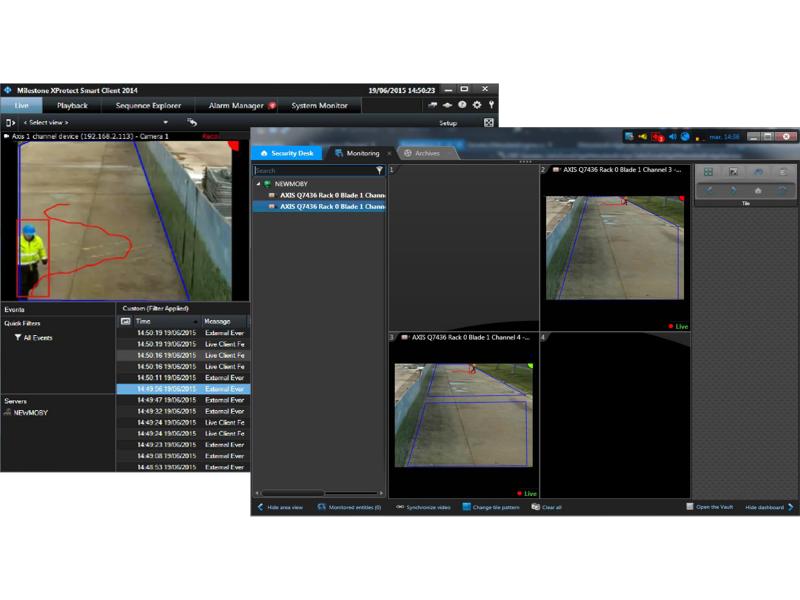Open the settings gear icon in Smart Client
Viewport: 800px width, 600px height.
coord(477,105)
